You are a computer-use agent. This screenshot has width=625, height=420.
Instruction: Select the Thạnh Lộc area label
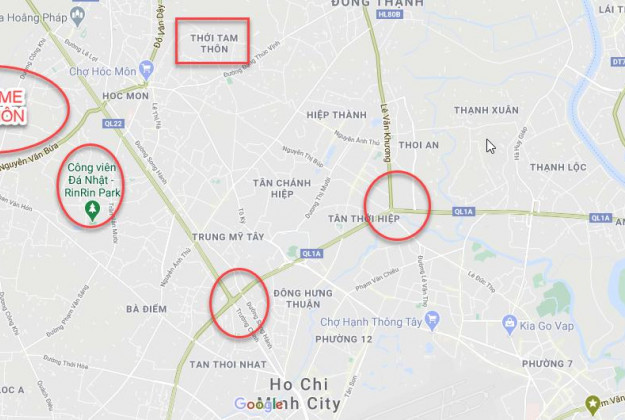coord(558,167)
